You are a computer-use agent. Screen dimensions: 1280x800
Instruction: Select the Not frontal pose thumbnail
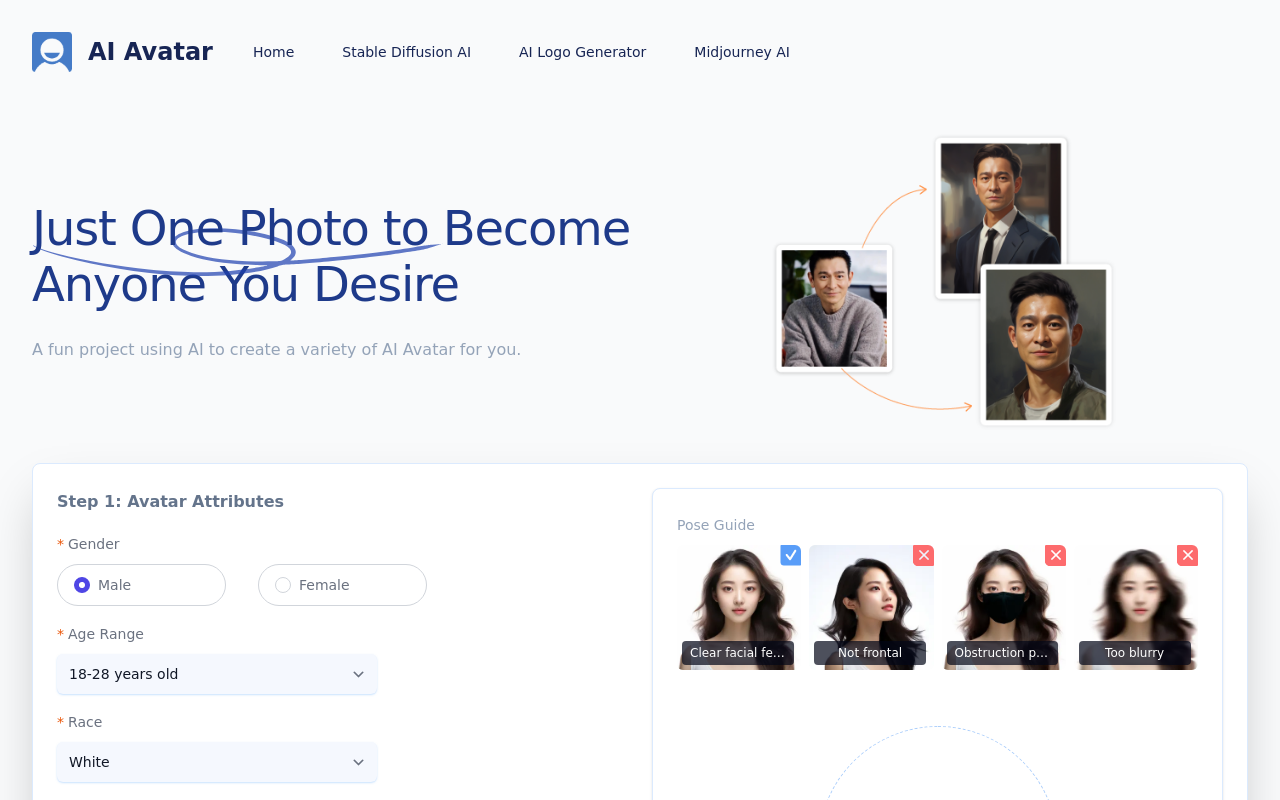(871, 607)
